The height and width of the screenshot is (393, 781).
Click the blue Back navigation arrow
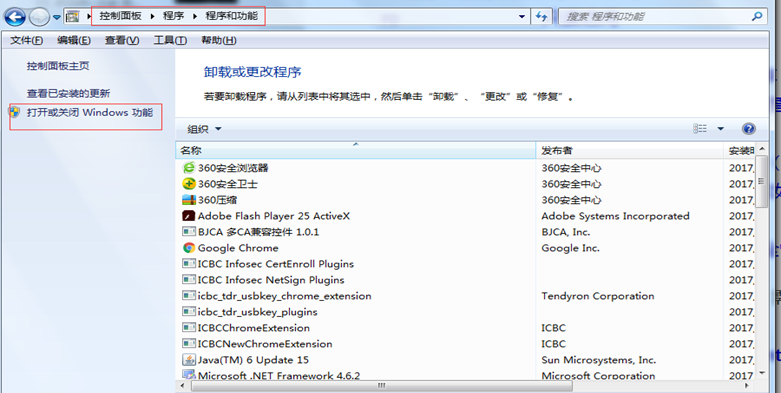pyautogui.click(x=15, y=17)
